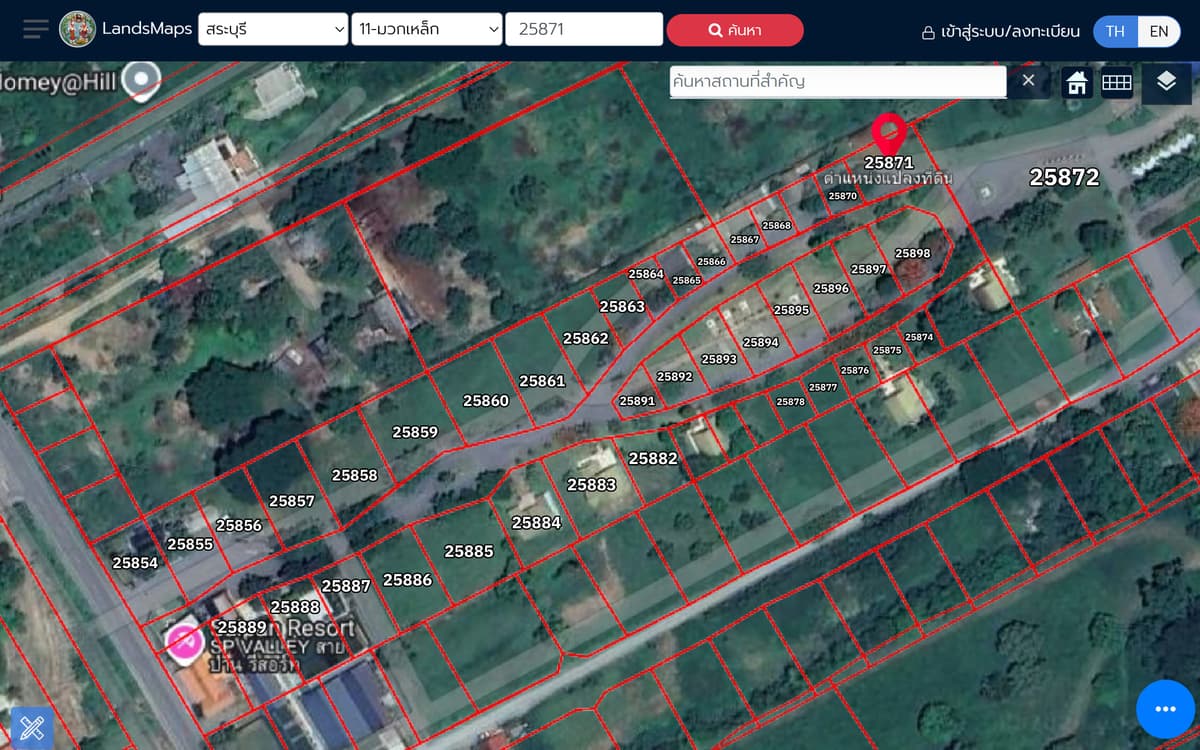The height and width of the screenshot is (750, 1200).
Task: Expand the 11-มวกเหล็ก district dropdown
Action: point(427,30)
